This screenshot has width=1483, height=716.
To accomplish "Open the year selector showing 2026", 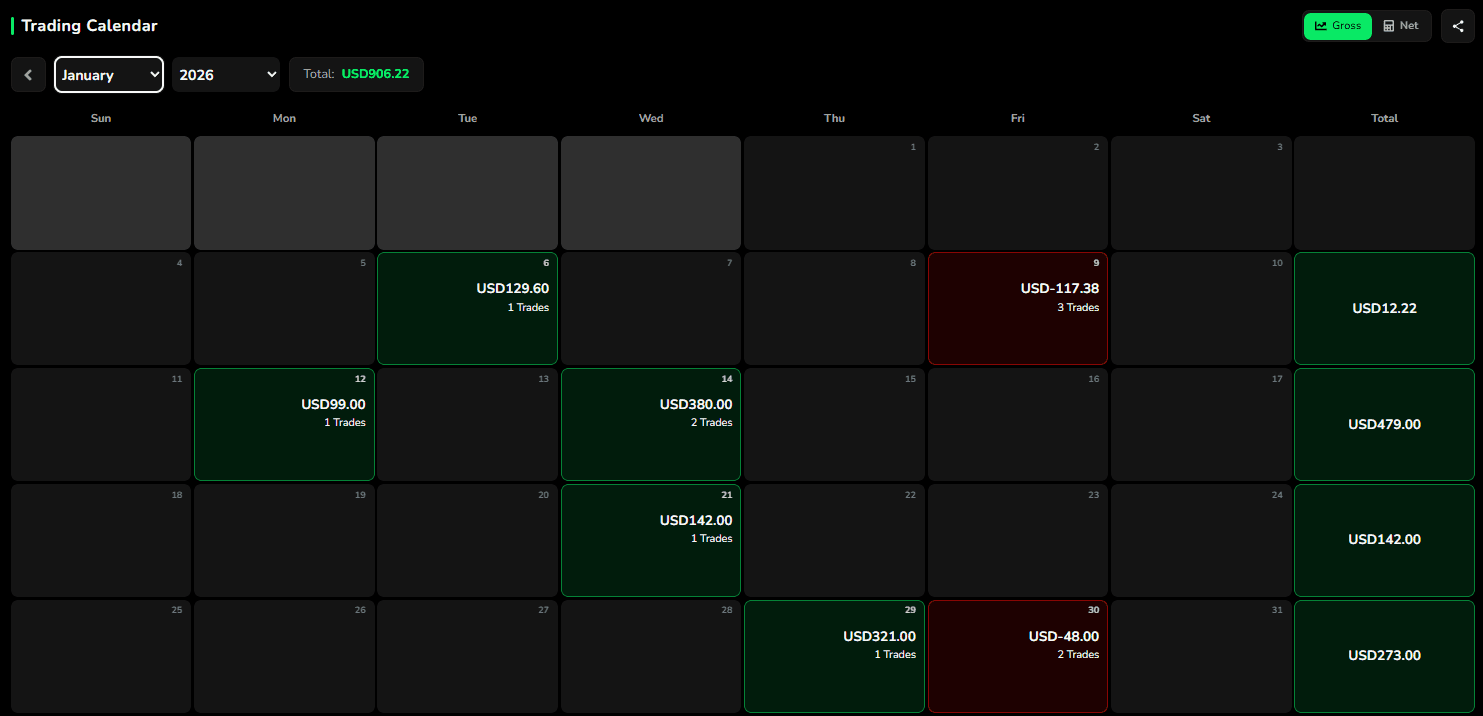I will click(225, 74).
